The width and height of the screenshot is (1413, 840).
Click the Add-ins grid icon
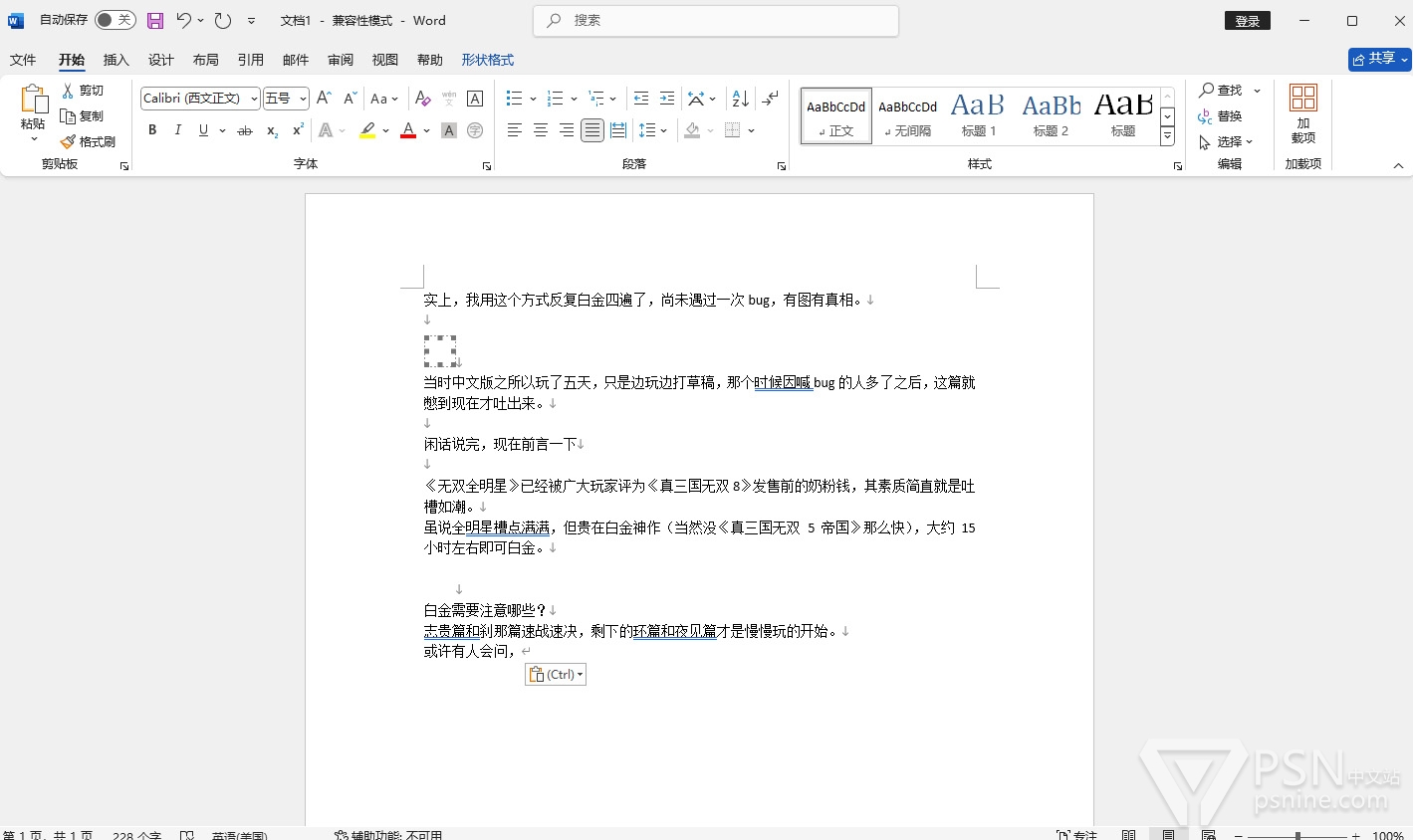click(1303, 98)
